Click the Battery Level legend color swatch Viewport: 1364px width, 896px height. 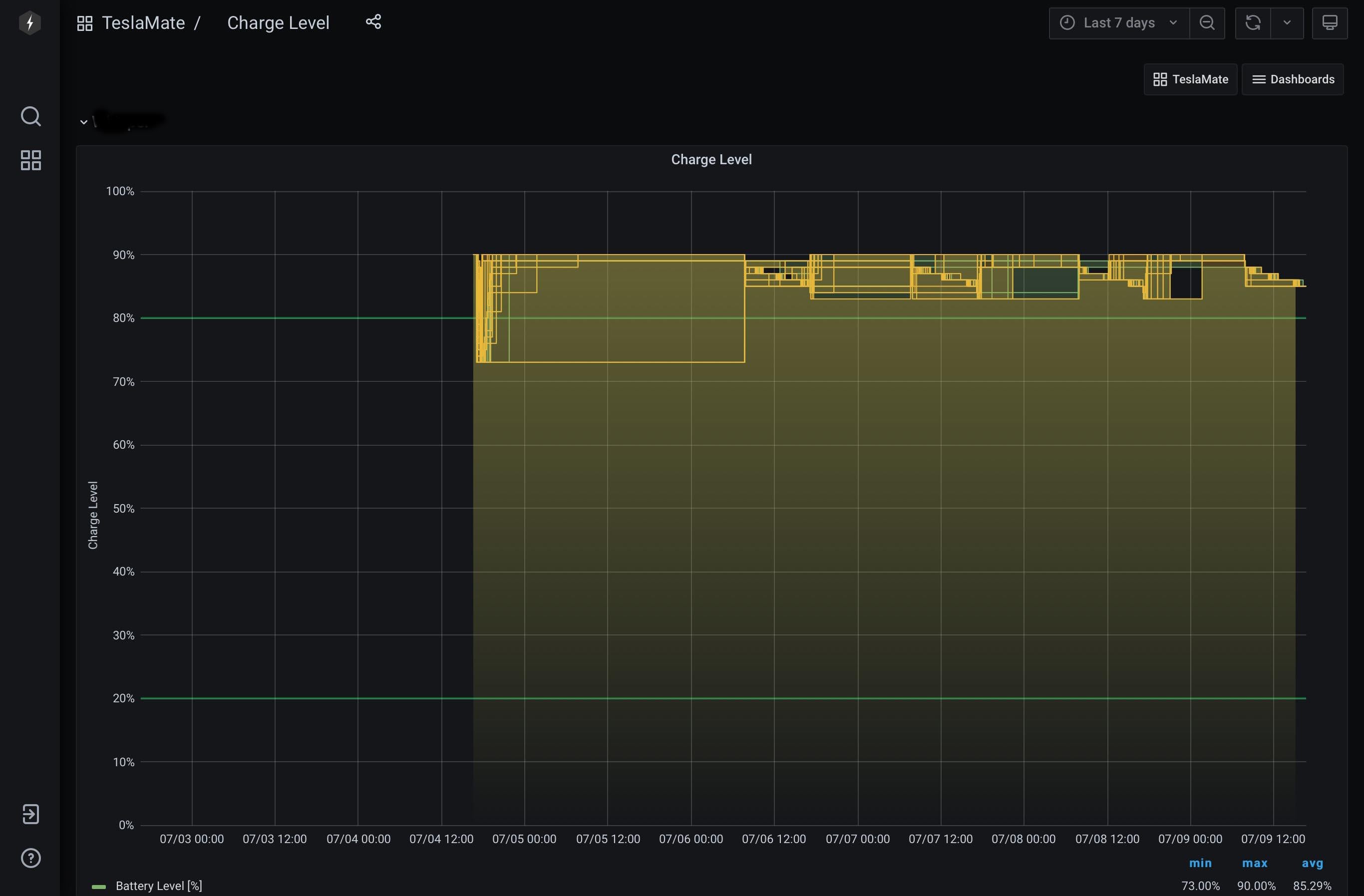98,886
